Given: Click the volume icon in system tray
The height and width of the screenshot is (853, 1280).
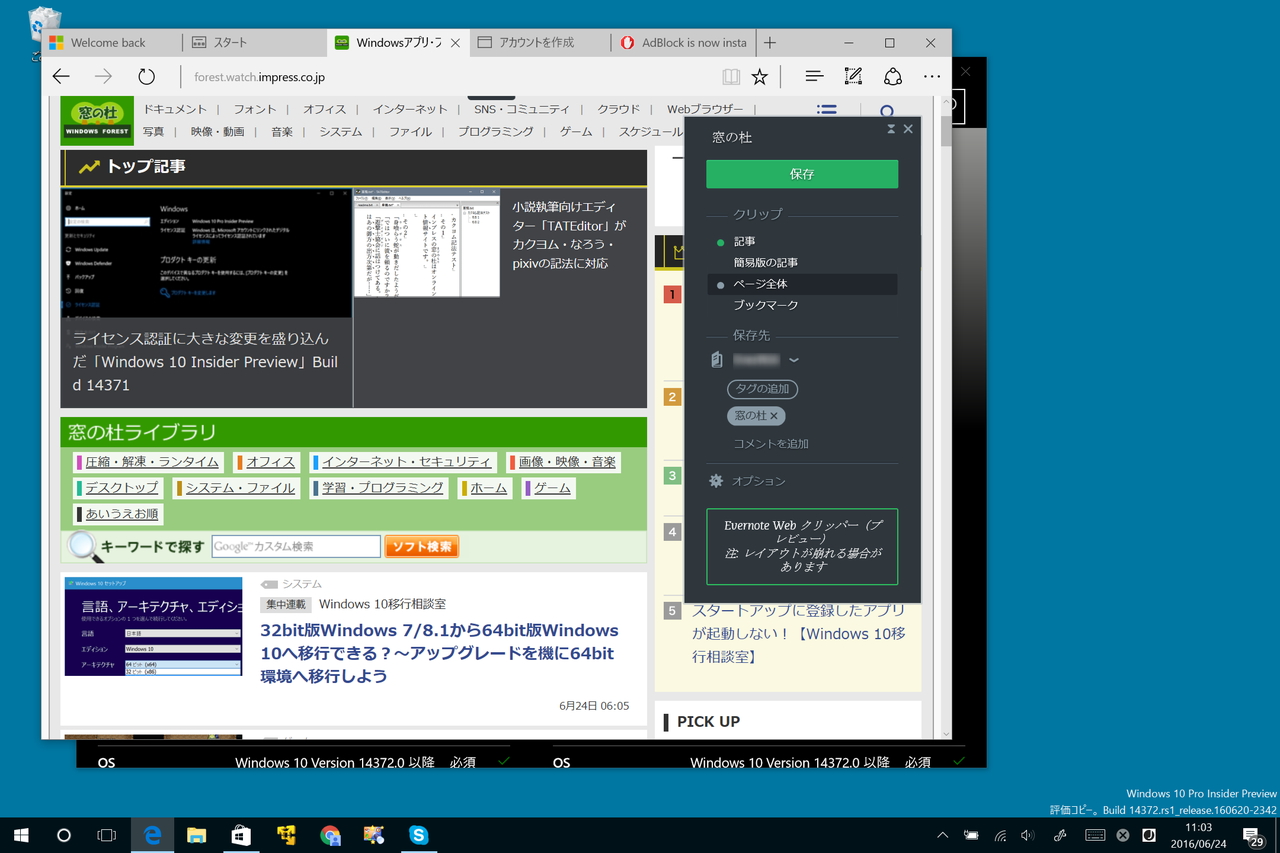Looking at the screenshot, I should pyautogui.click(x=1027, y=835).
